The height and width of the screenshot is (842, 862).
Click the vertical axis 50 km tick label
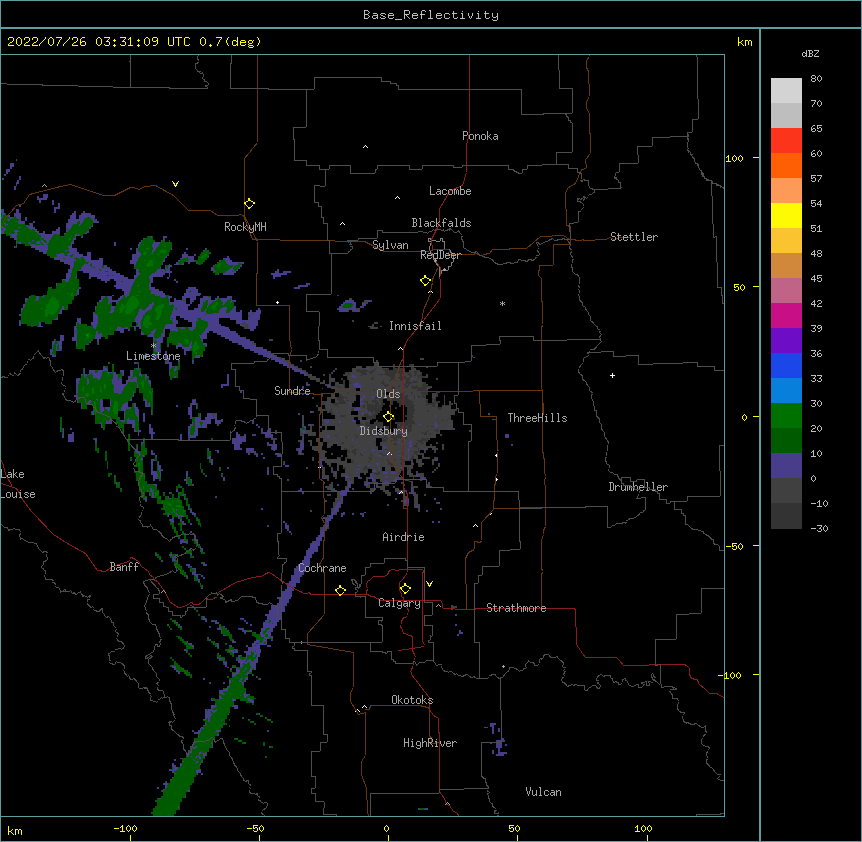coord(739,287)
